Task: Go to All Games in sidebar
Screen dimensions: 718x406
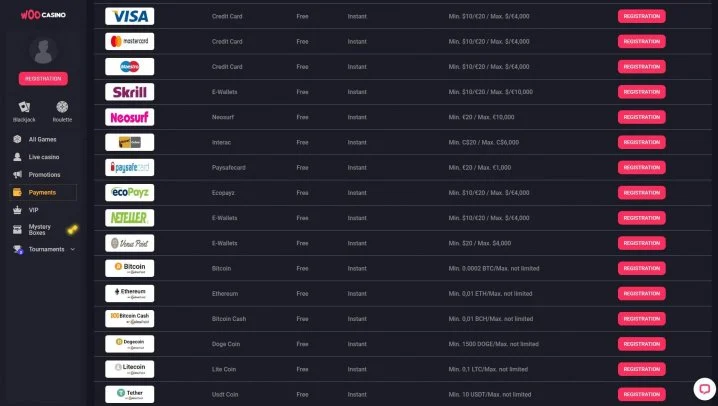Action: pyautogui.click(x=42, y=139)
